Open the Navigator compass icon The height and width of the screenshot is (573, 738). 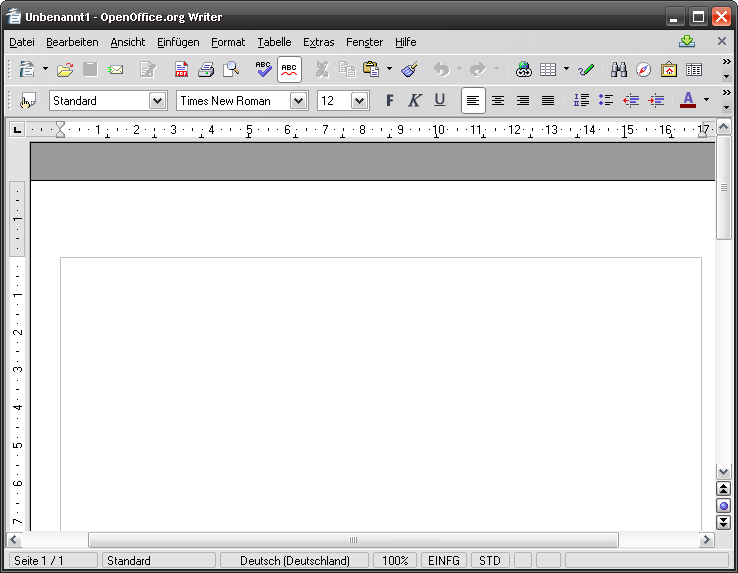tap(643, 70)
